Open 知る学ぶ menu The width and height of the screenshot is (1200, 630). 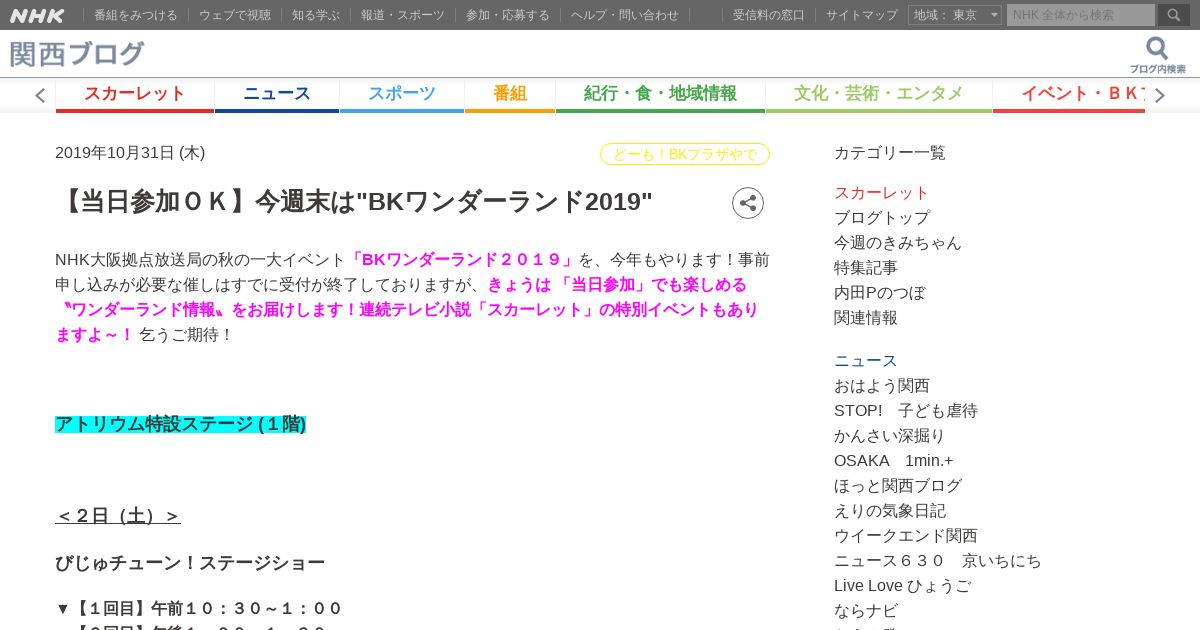[316, 15]
